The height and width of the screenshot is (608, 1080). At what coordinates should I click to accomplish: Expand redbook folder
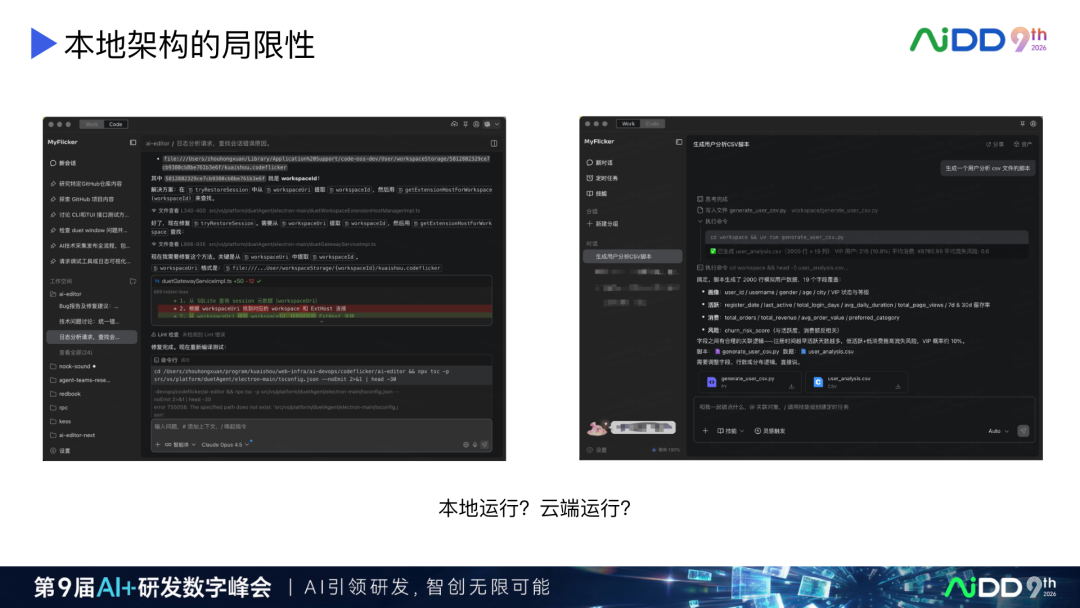click(x=65, y=394)
